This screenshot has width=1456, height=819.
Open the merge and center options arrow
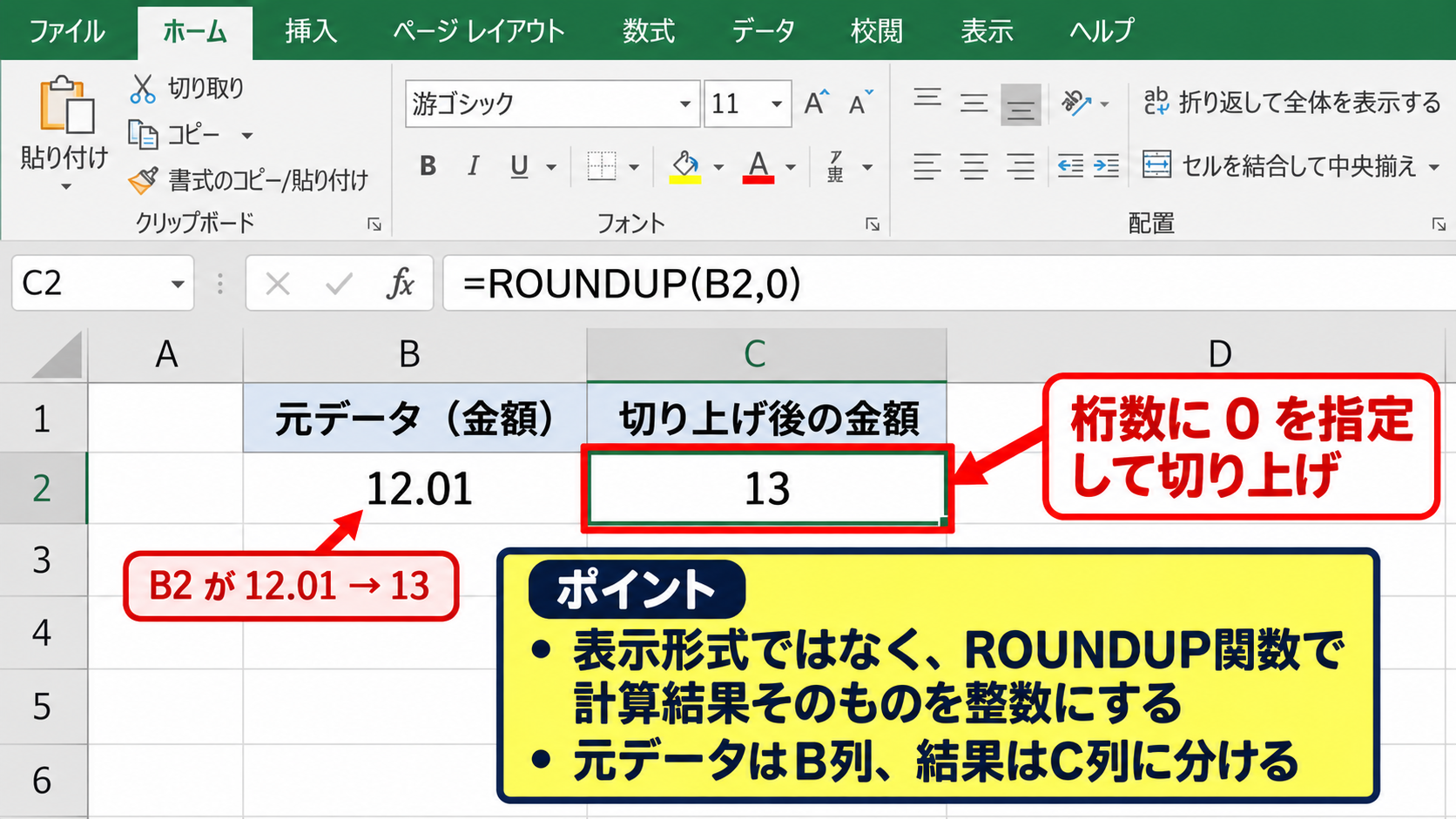(1433, 166)
